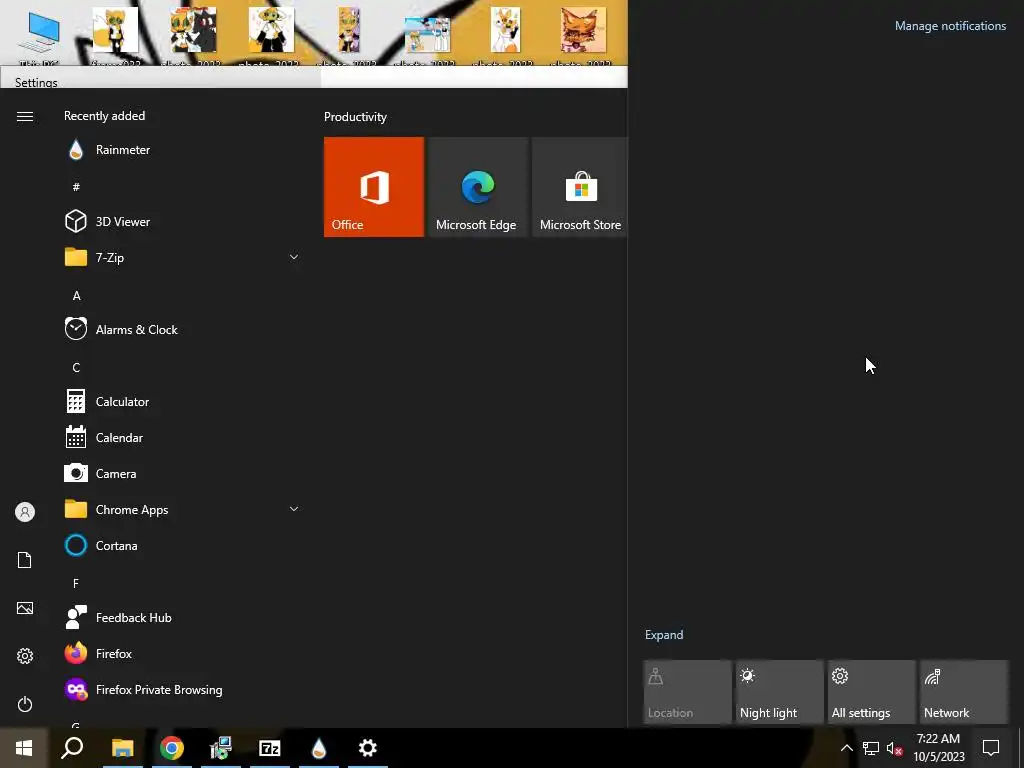Switch to Google Chrome on taskbar
The height and width of the screenshot is (768, 1024).
point(172,748)
